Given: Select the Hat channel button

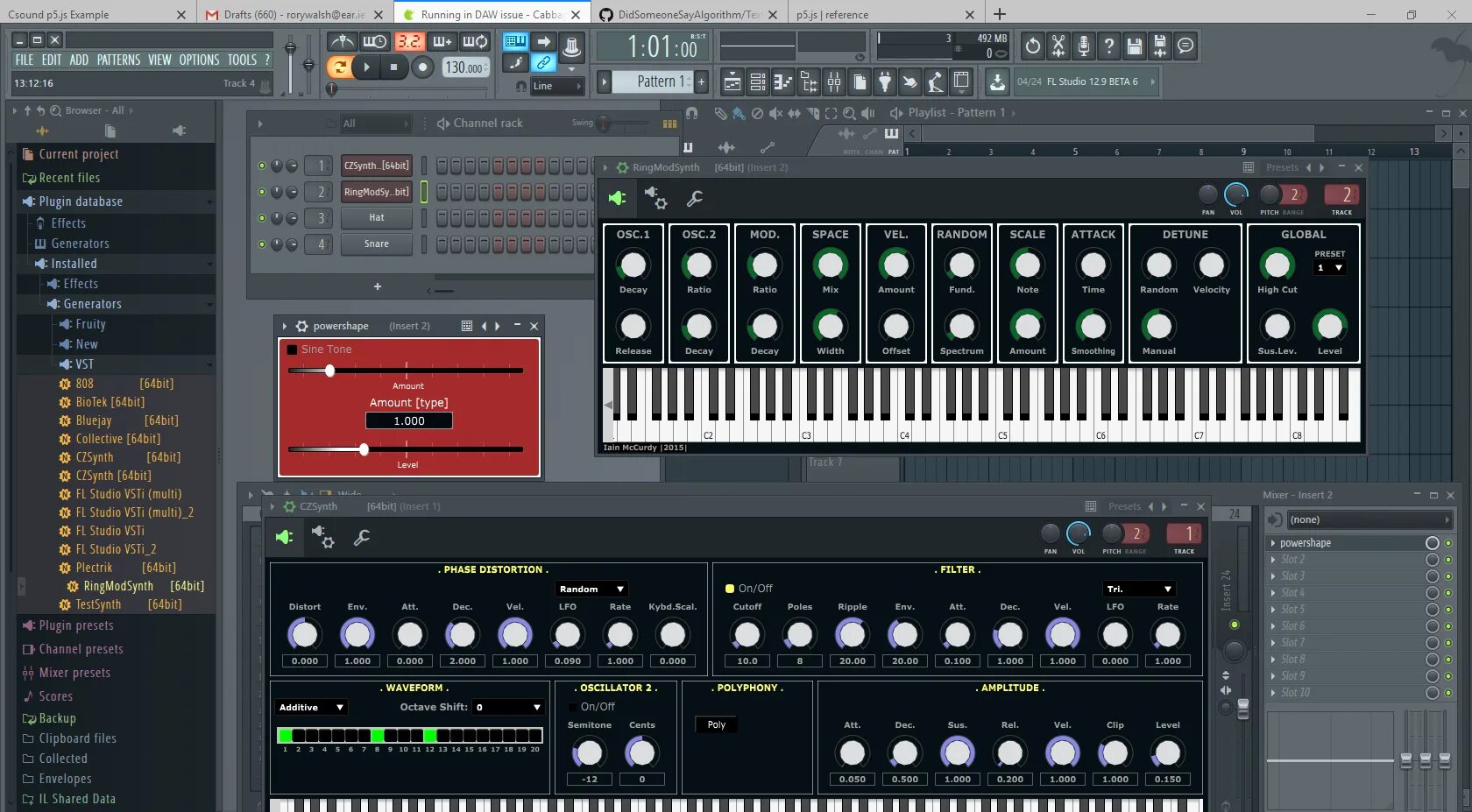Looking at the screenshot, I should coord(377,218).
